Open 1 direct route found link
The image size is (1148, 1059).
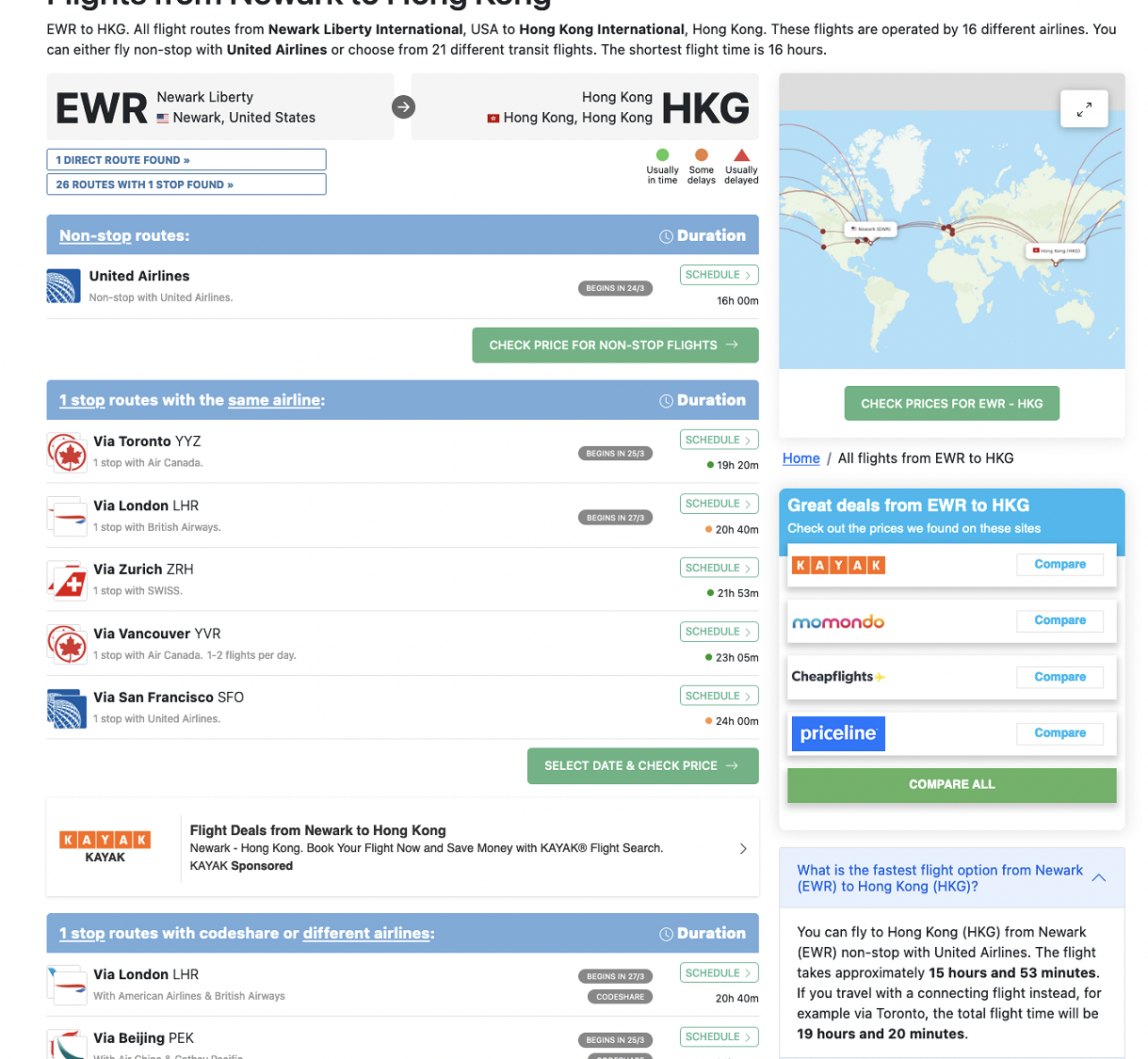pos(186,160)
